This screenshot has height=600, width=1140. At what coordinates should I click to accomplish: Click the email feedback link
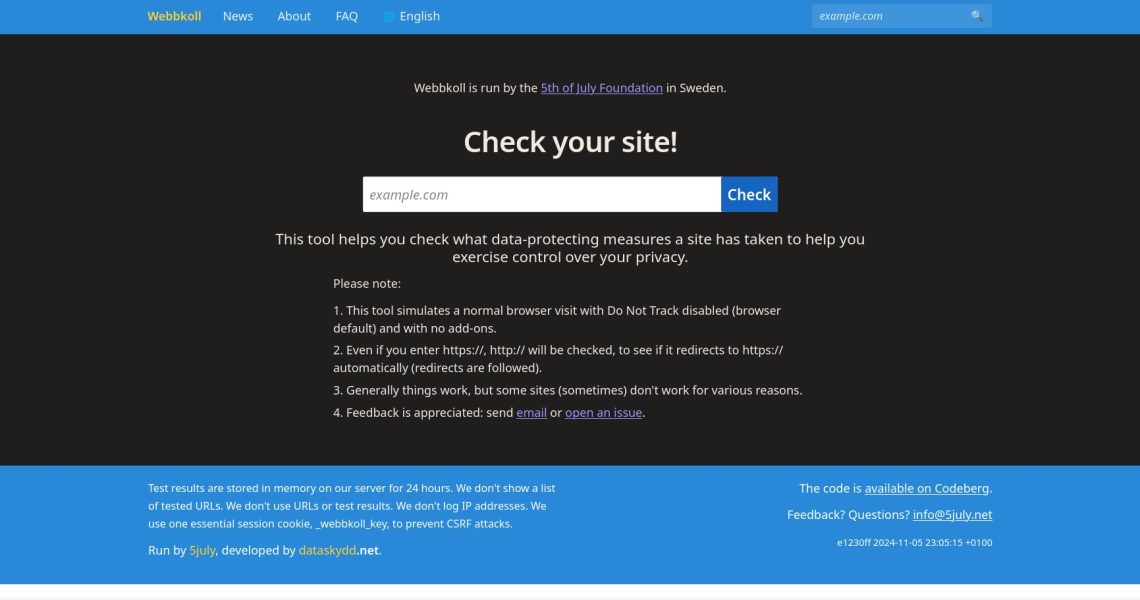coord(531,413)
